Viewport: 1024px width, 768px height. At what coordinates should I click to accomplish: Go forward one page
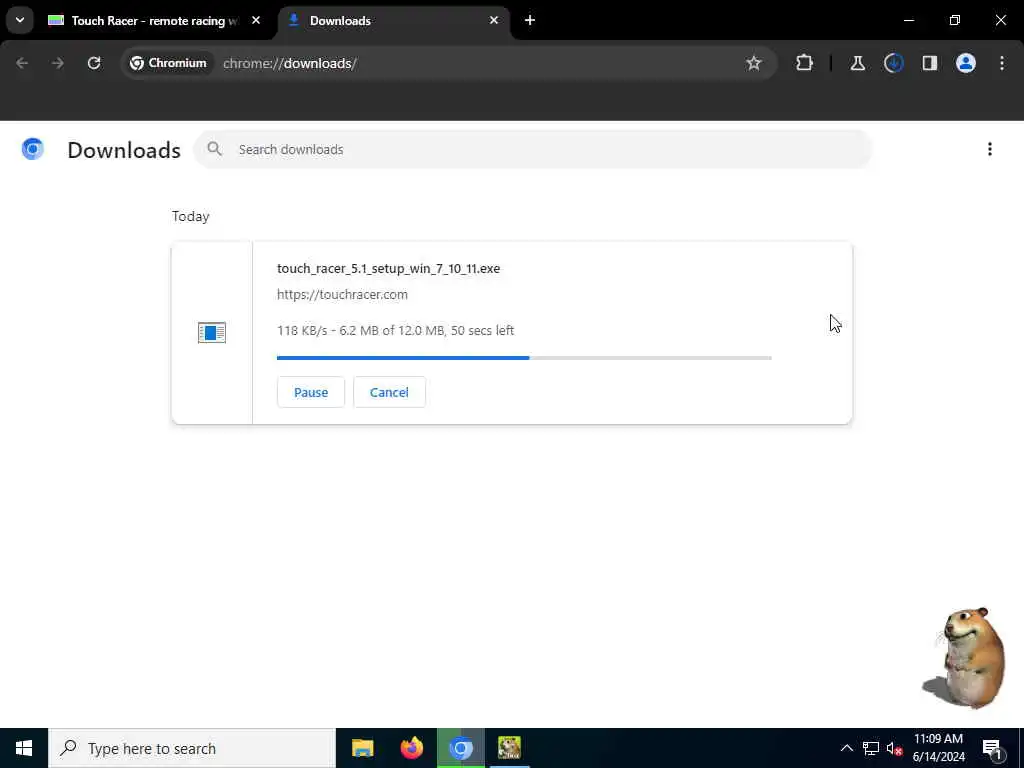pyautogui.click(x=58, y=63)
